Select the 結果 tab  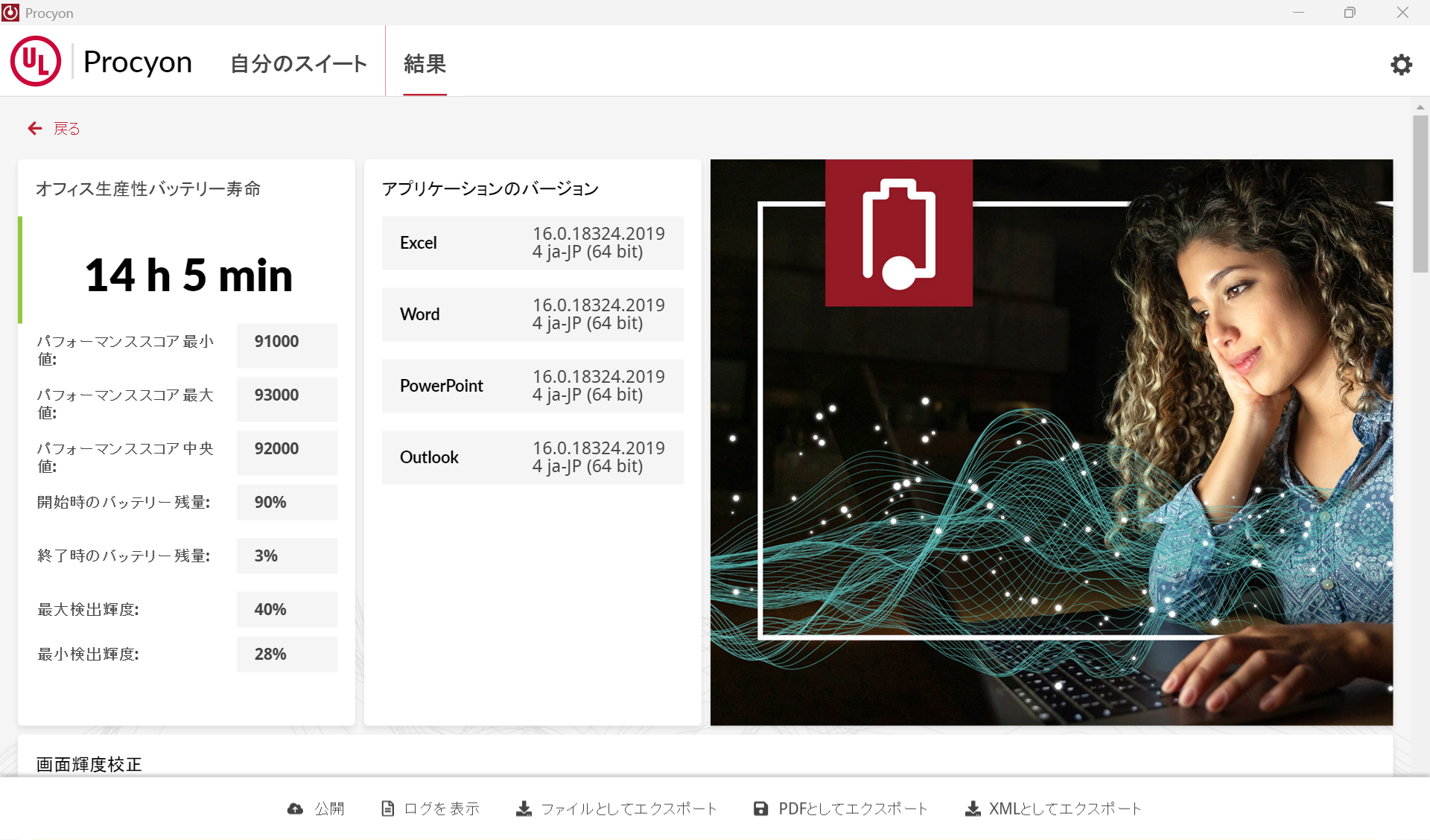425,64
